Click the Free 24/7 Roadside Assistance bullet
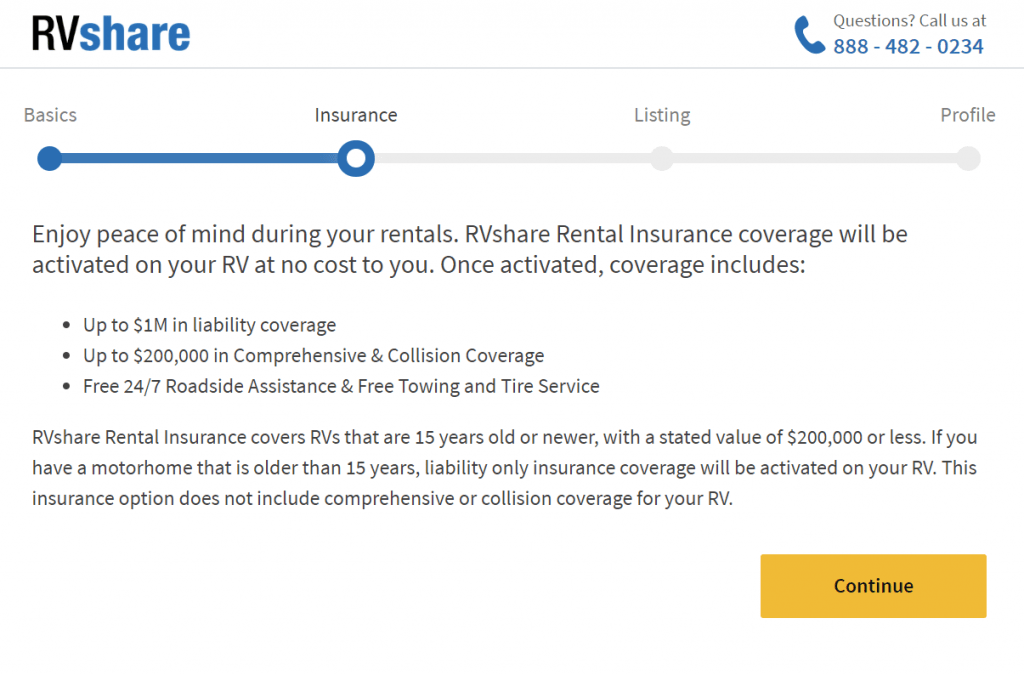Viewport: 1024px width, 675px height. tap(341, 386)
